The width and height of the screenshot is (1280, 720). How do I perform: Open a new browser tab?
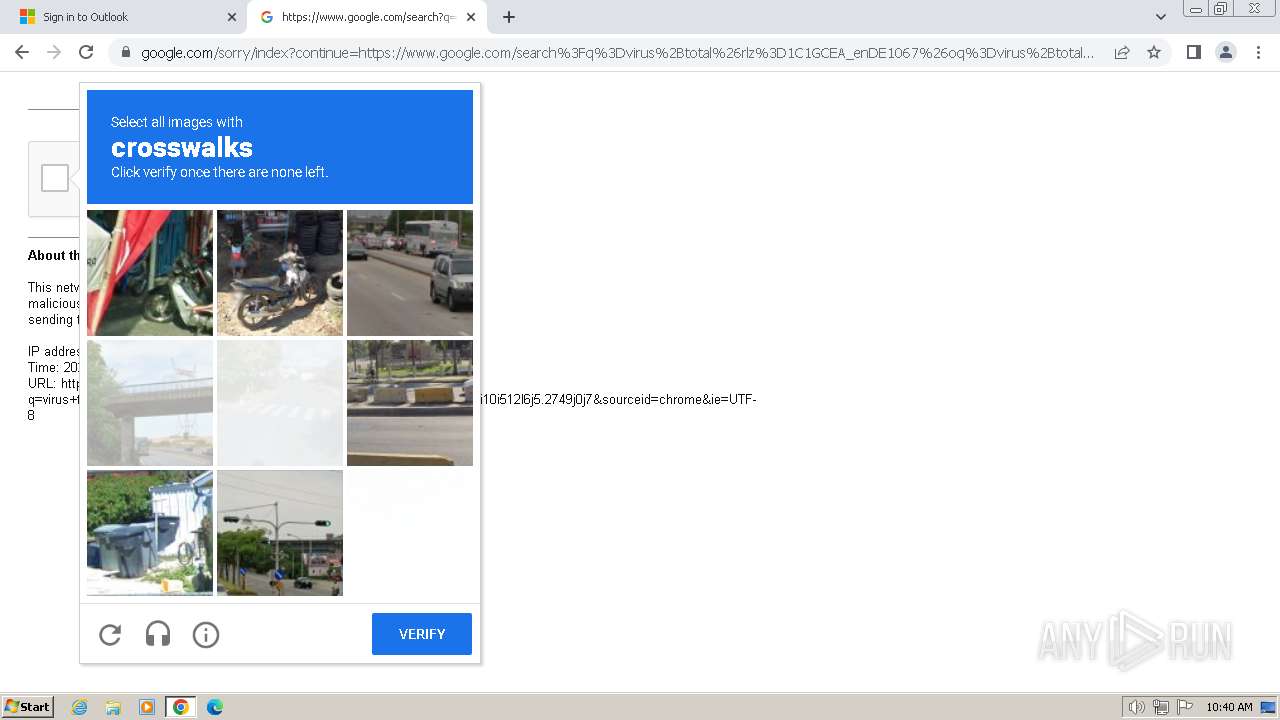[509, 17]
